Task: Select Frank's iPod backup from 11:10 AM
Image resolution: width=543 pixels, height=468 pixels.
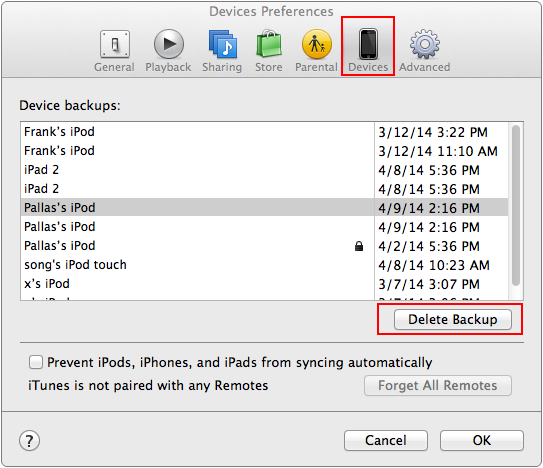Action: coord(264,151)
